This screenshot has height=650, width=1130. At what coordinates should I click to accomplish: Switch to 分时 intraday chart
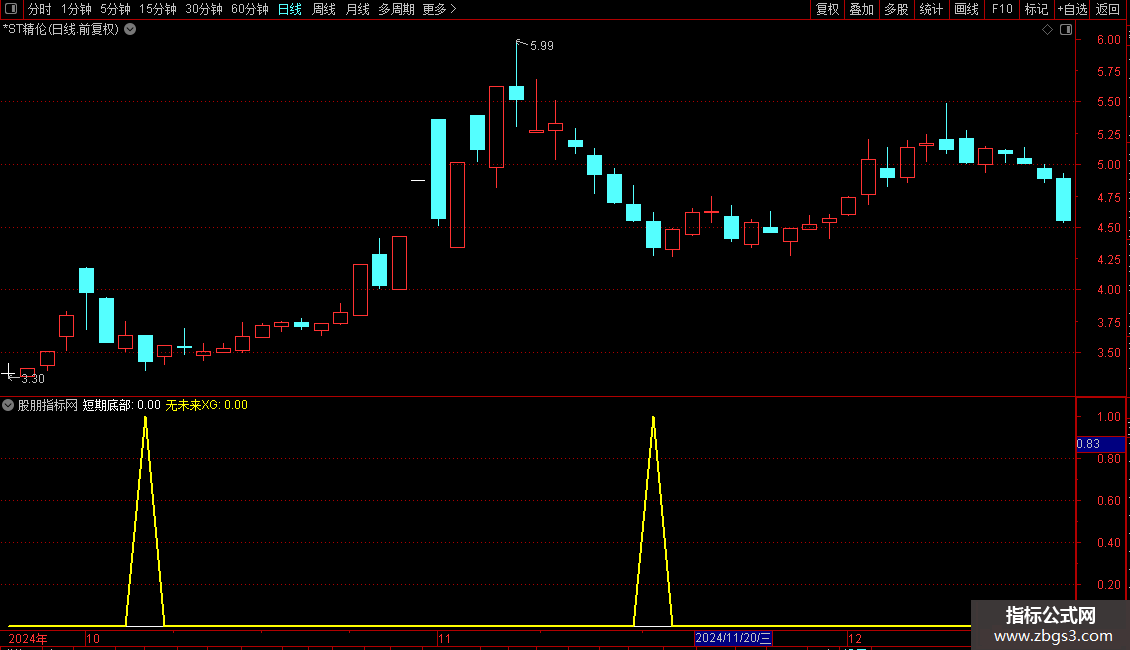[40, 9]
